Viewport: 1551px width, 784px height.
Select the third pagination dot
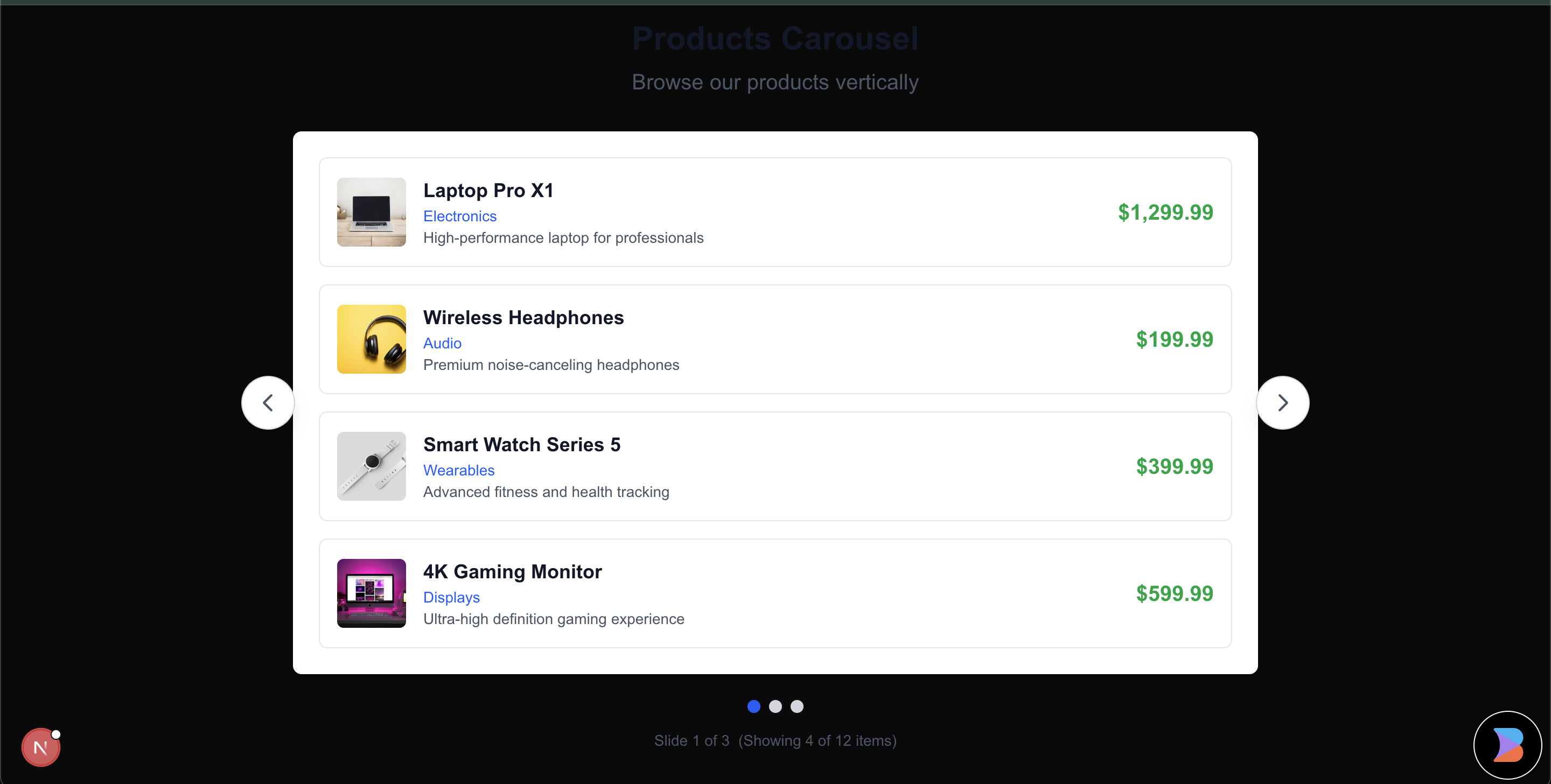click(x=797, y=706)
